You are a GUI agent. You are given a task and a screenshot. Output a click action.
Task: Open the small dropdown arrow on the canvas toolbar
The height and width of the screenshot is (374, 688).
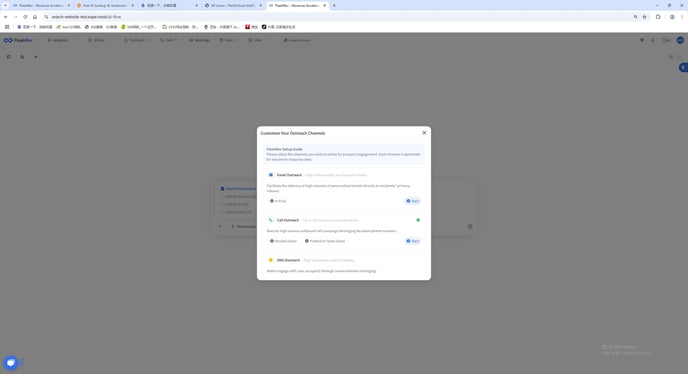click(x=36, y=57)
